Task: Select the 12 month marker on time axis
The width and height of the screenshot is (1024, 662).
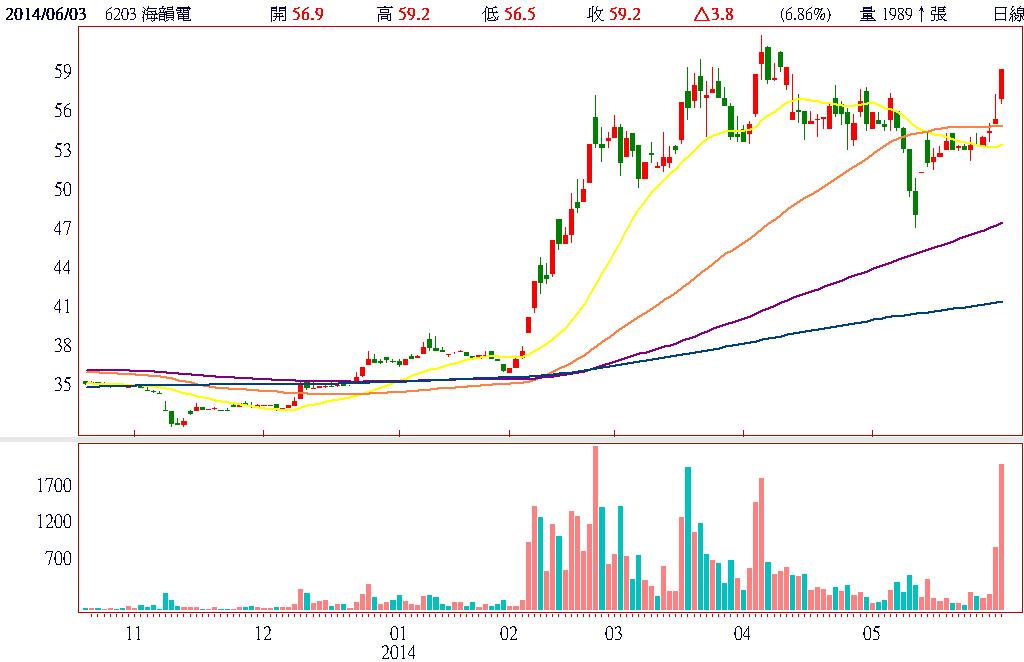Action: point(263,633)
